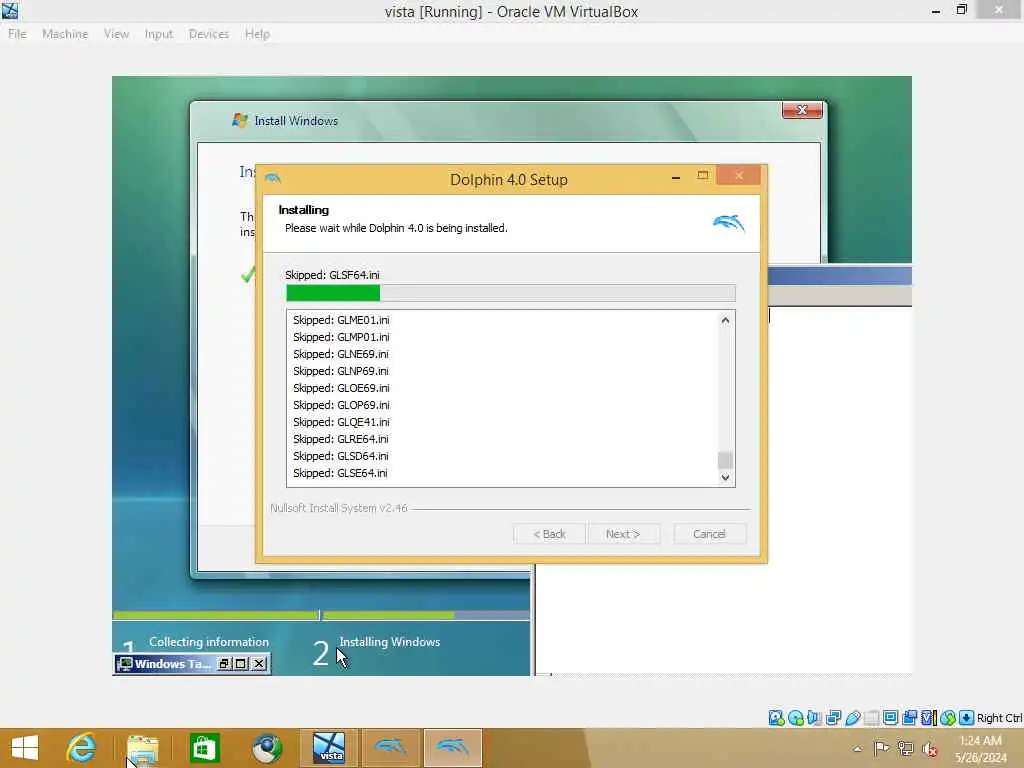Open the Devices menu

(208, 34)
